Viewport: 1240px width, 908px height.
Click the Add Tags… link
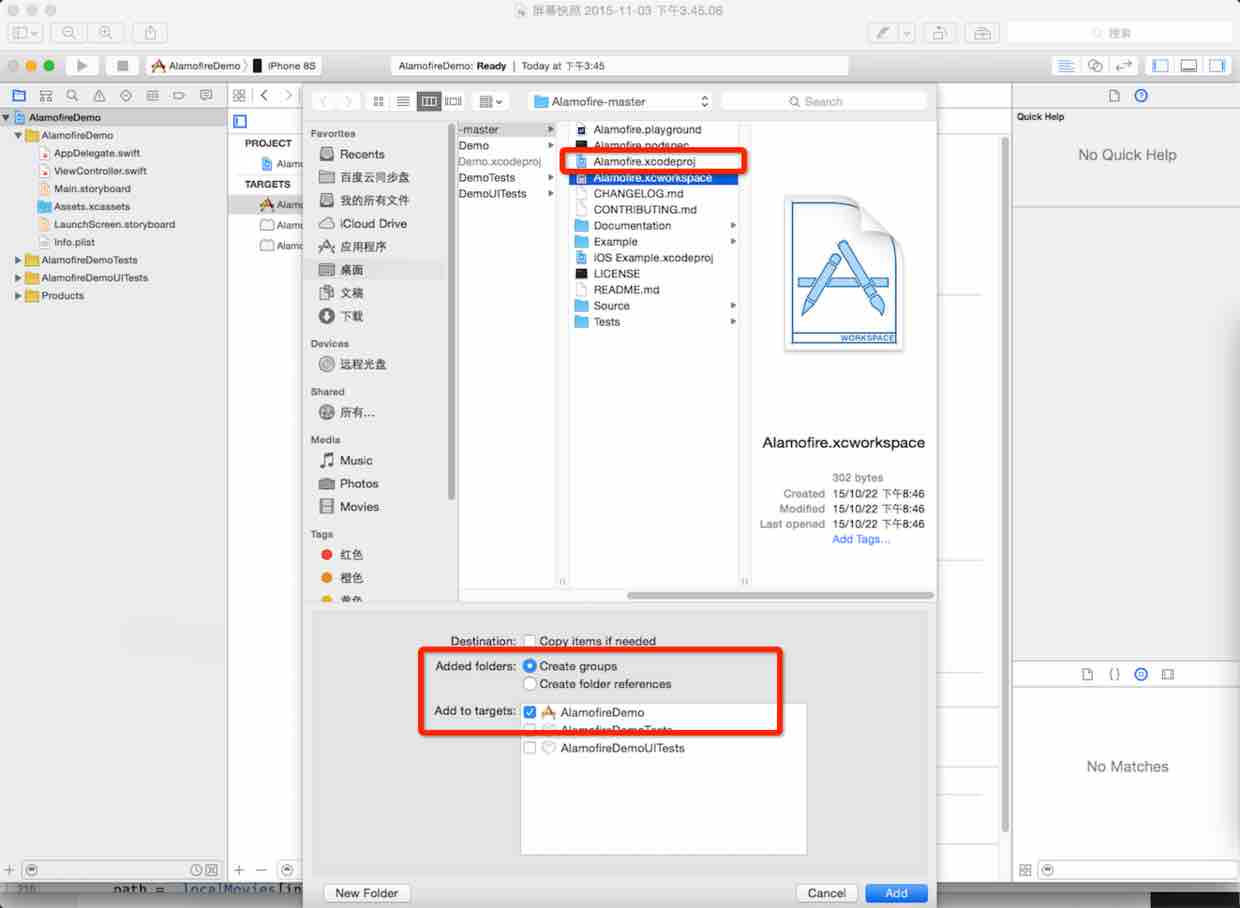(861, 539)
